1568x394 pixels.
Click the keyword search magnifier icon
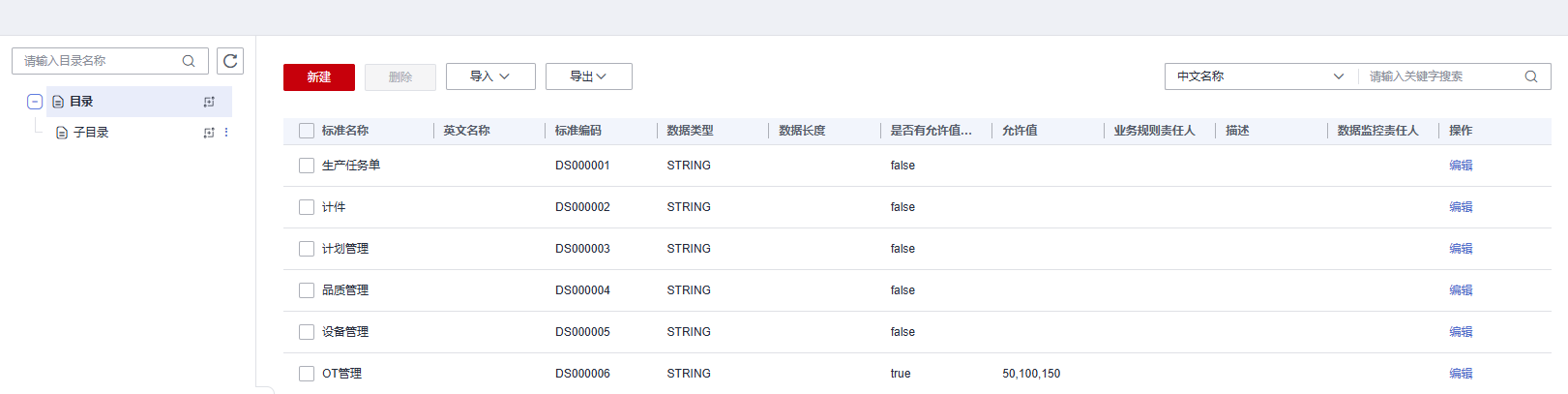[1531, 76]
